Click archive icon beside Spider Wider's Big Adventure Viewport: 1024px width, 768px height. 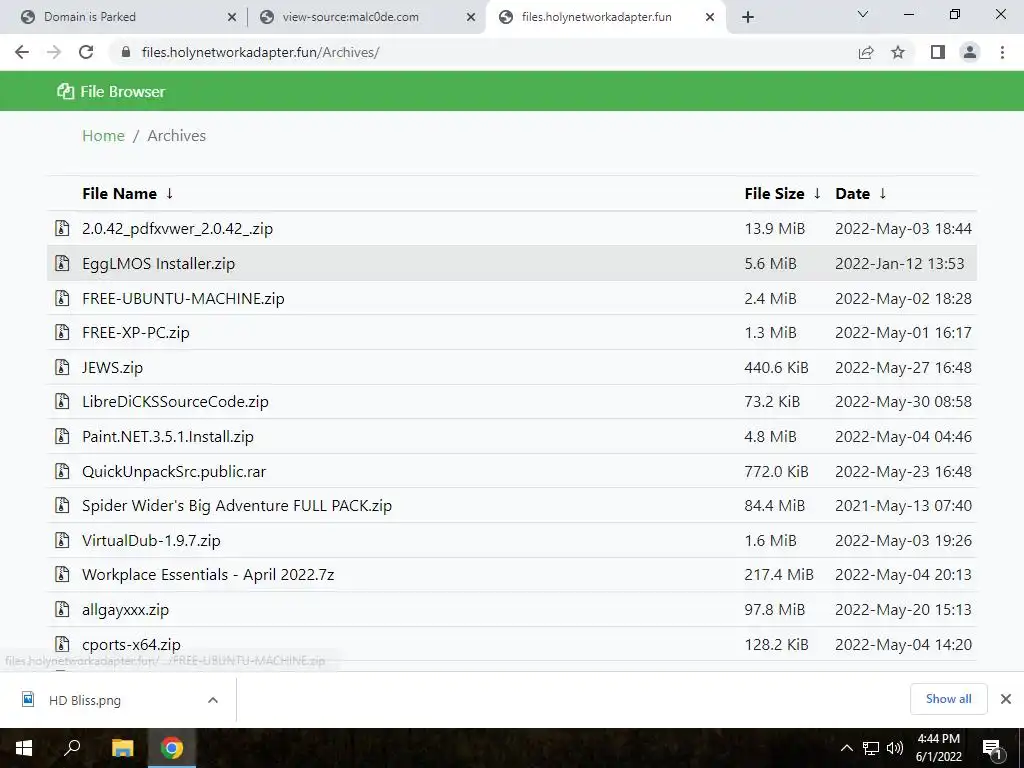(x=62, y=505)
